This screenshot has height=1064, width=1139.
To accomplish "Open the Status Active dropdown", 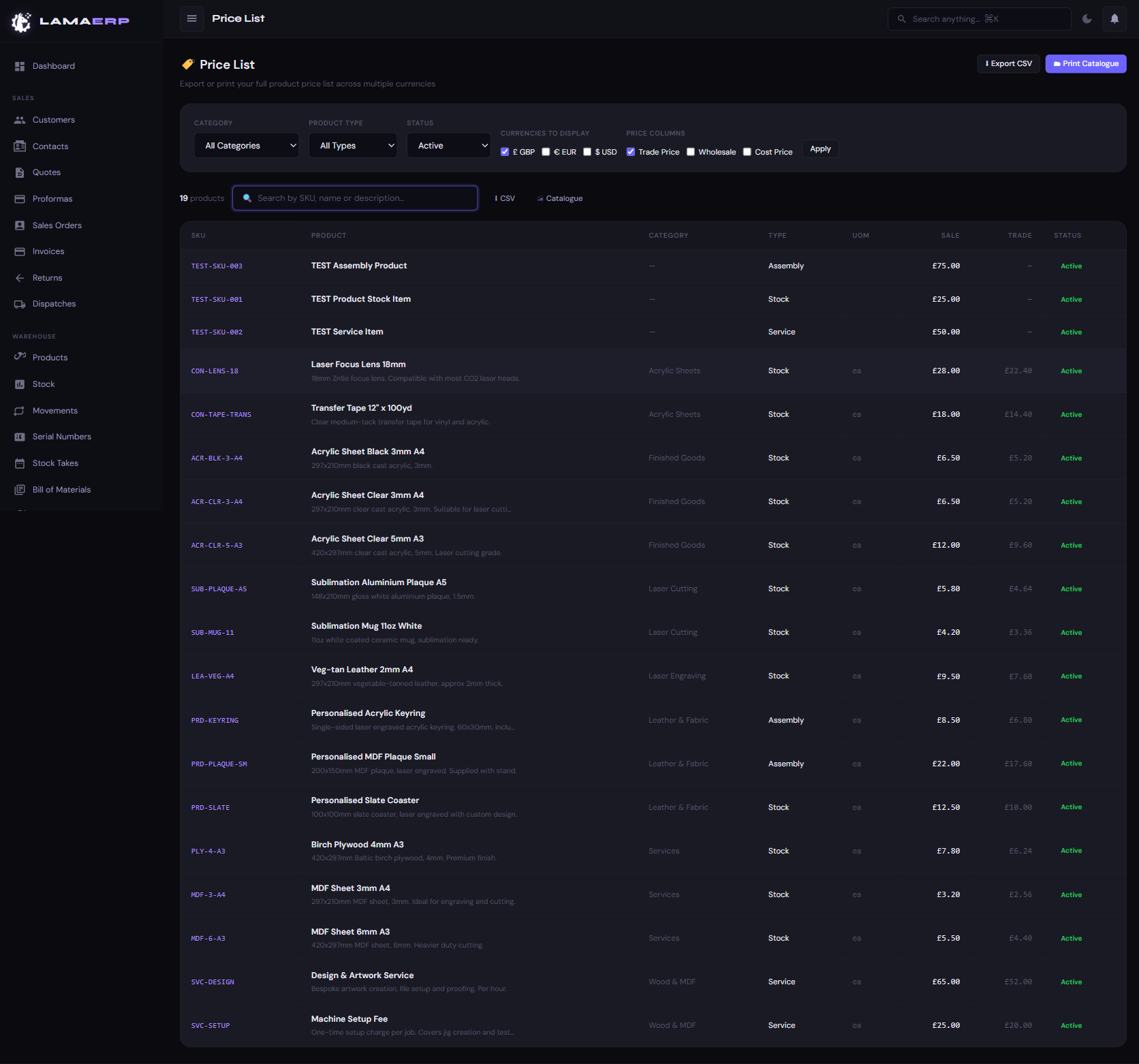I will (x=448, y=146).
